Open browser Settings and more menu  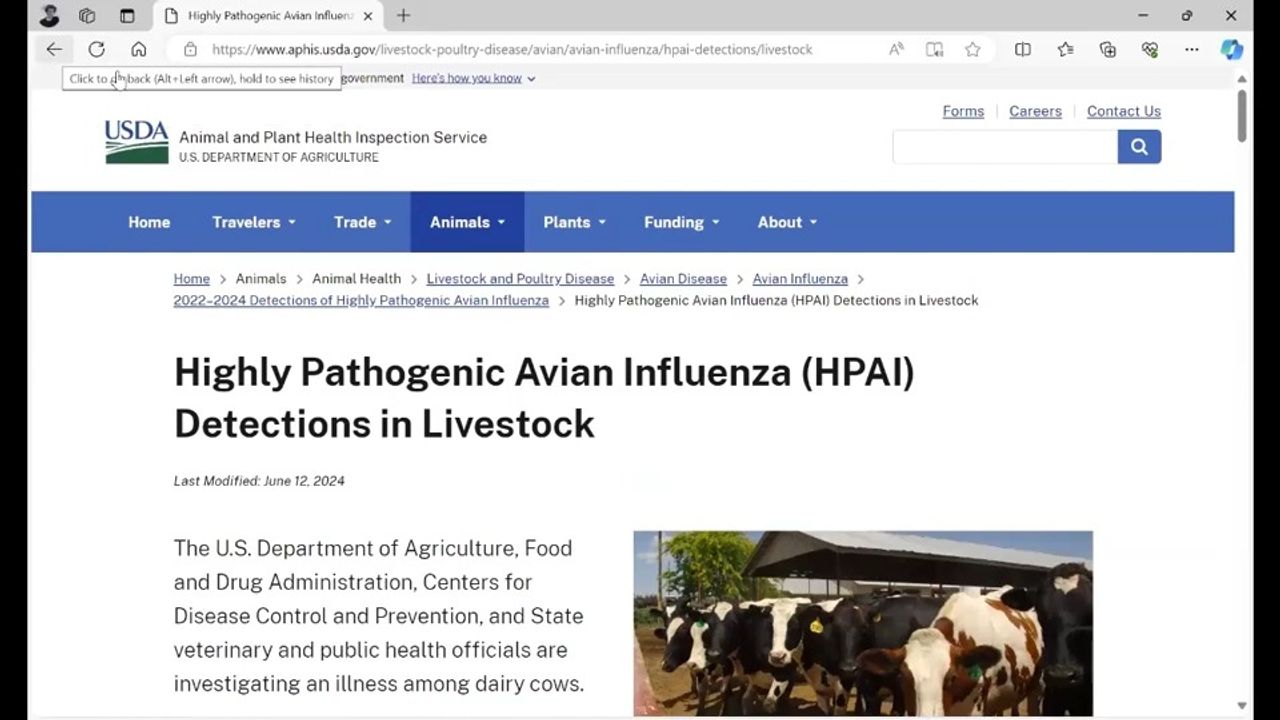coord(1191,49)
